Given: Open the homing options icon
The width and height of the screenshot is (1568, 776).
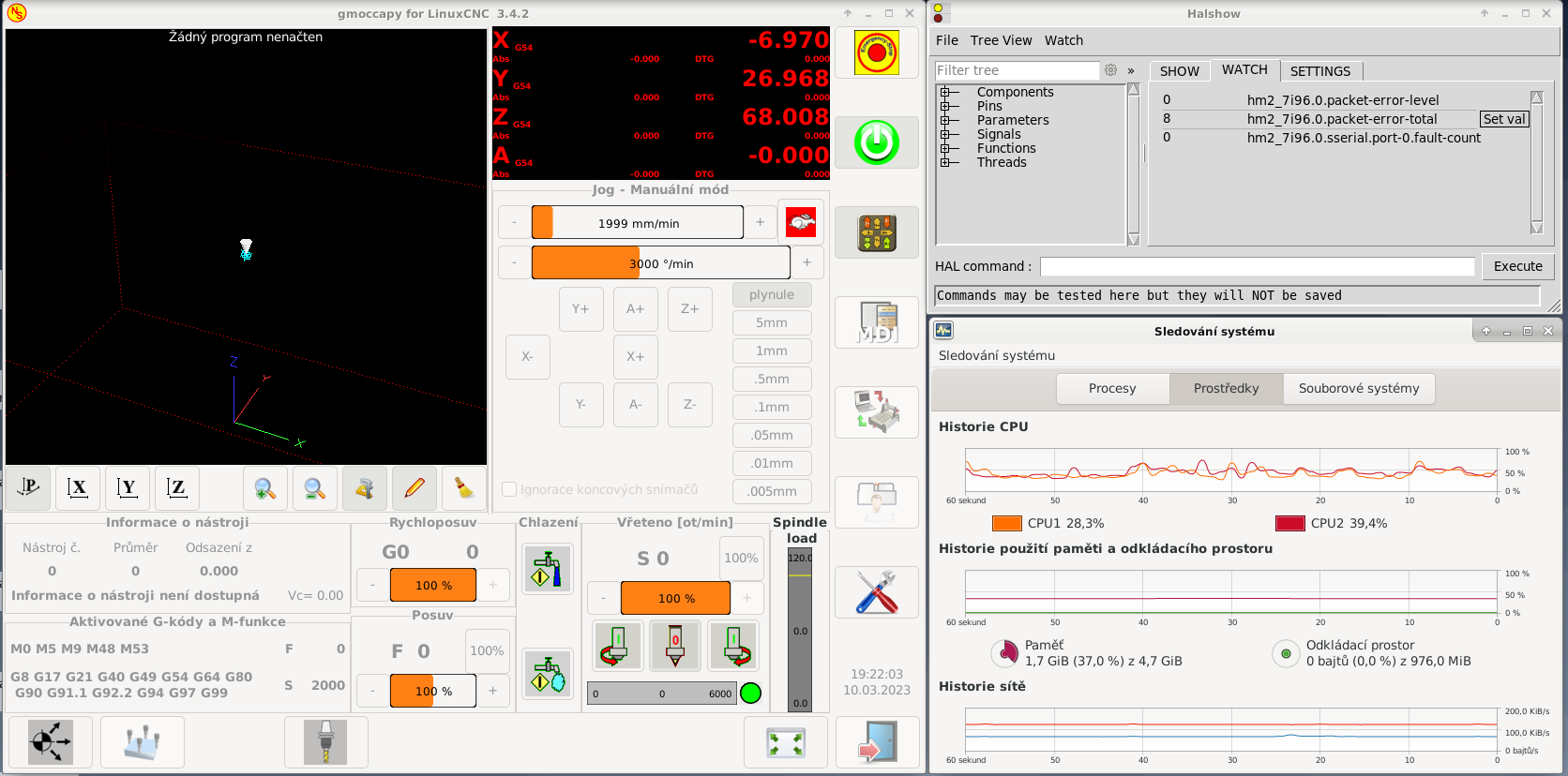Looking at the screenshot, I should (x=51, y=742).
